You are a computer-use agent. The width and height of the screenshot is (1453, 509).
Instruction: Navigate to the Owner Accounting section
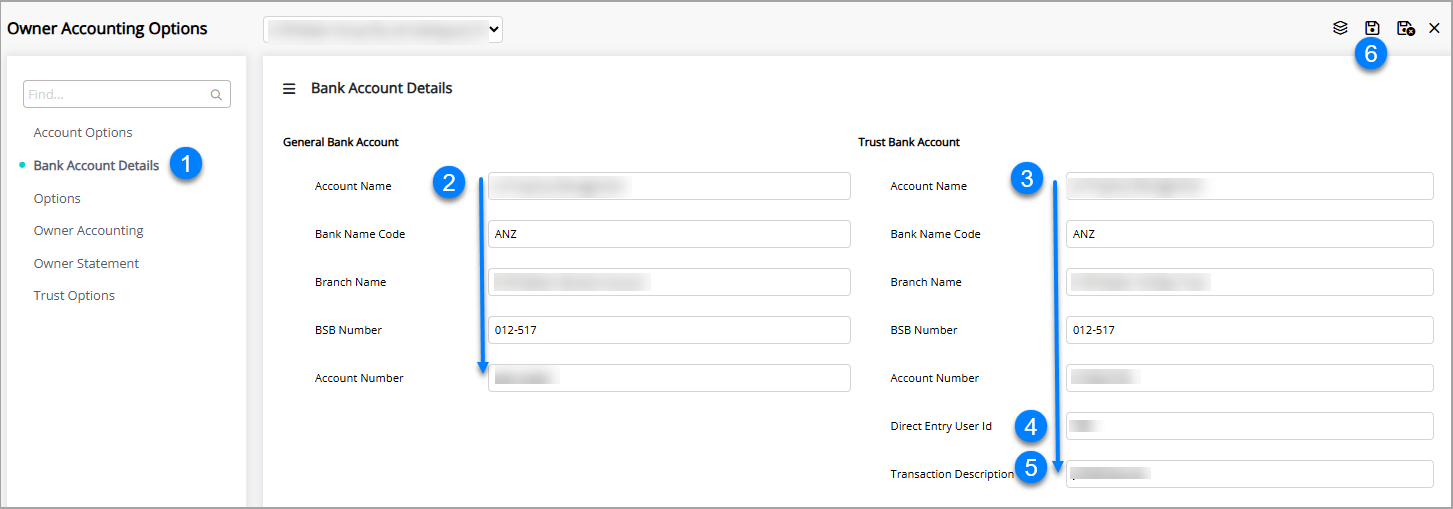click(88, 231)
